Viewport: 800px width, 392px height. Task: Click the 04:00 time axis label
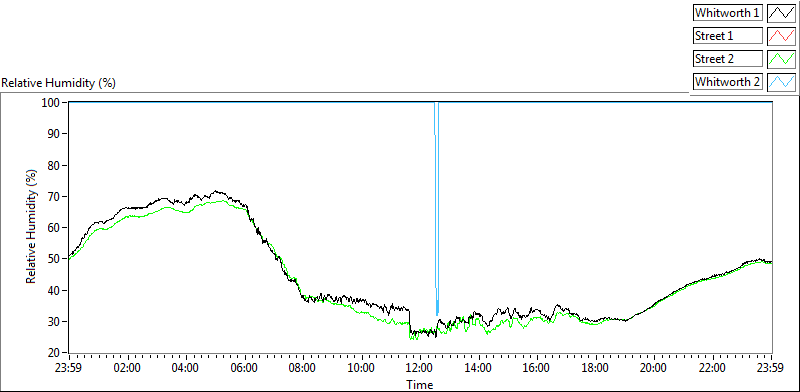click(186, 367)
